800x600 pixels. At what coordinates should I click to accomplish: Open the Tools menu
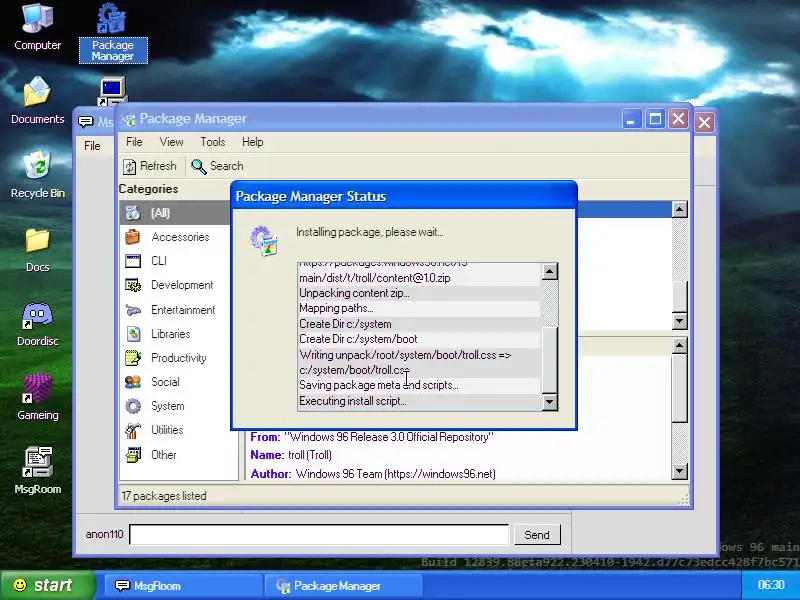pos(213,142)
